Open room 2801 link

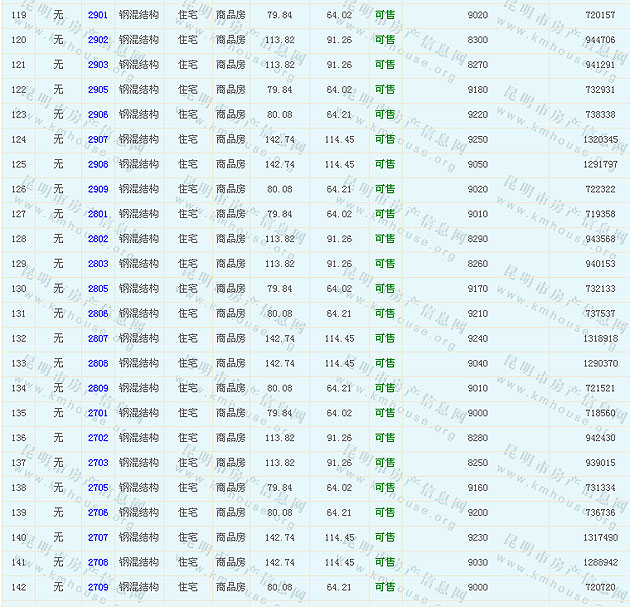97,214
